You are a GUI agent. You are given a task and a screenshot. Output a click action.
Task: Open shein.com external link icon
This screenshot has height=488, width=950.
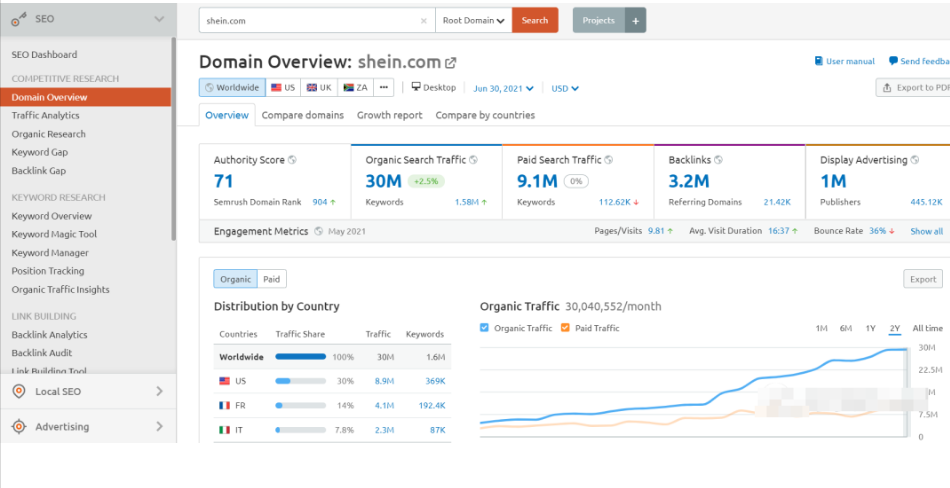click(x=451, y=62)
